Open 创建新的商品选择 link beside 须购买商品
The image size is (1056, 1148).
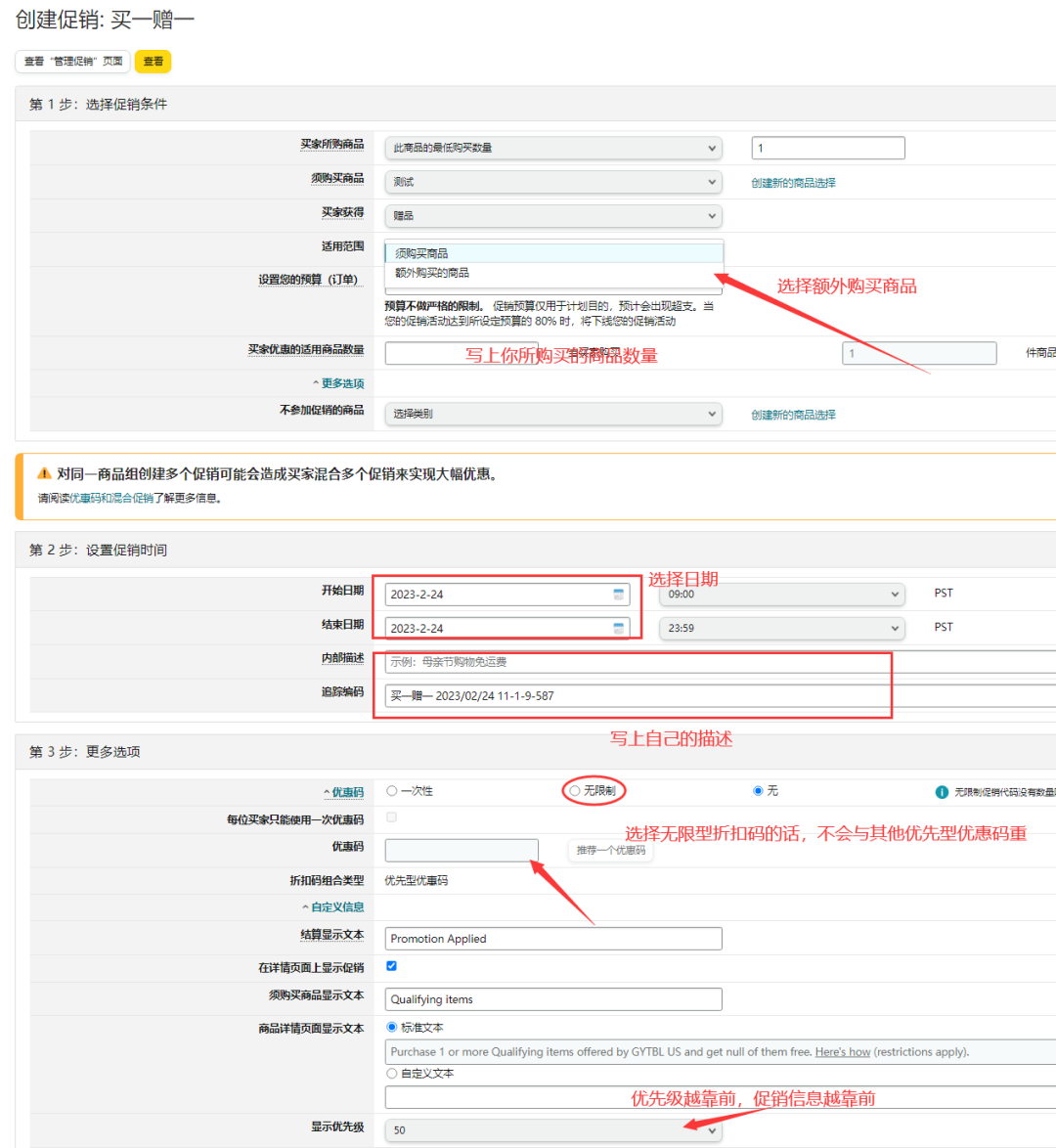(x=793, y=182)
